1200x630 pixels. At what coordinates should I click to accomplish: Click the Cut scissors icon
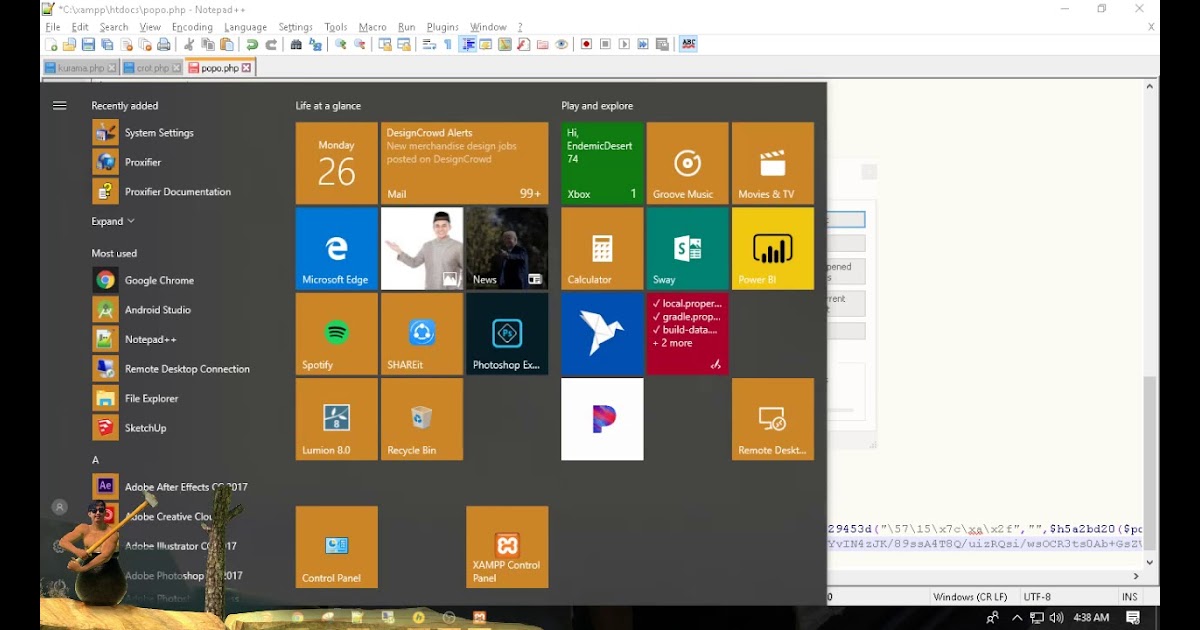(187, 44)
